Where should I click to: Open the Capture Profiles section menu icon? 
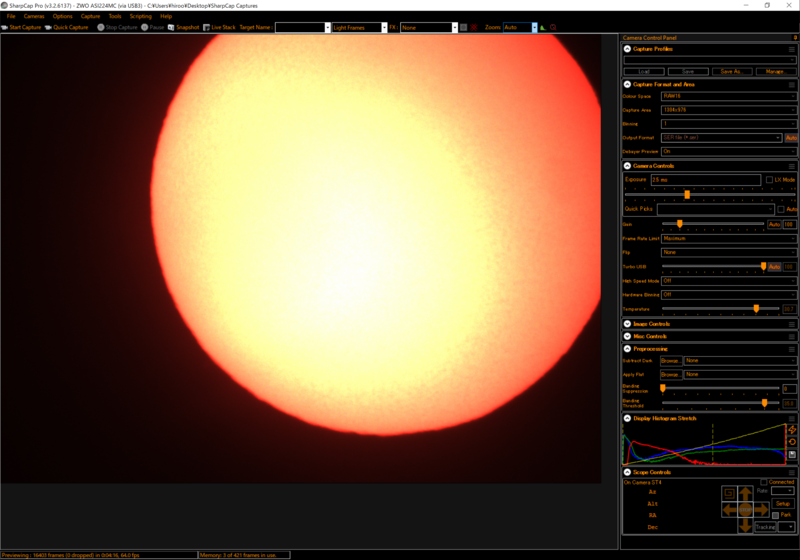pos(791,49)
